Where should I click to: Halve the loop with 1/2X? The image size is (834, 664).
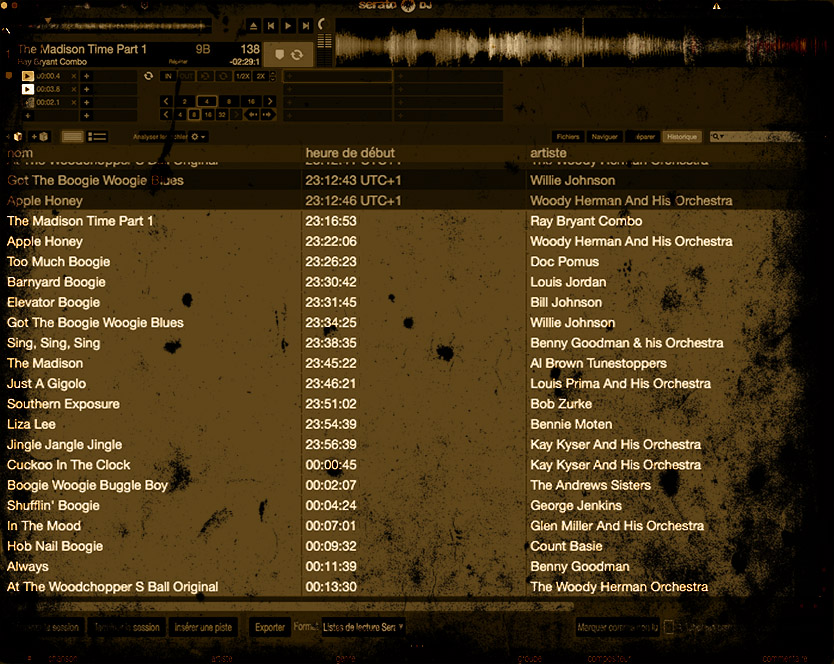(243, 76)
